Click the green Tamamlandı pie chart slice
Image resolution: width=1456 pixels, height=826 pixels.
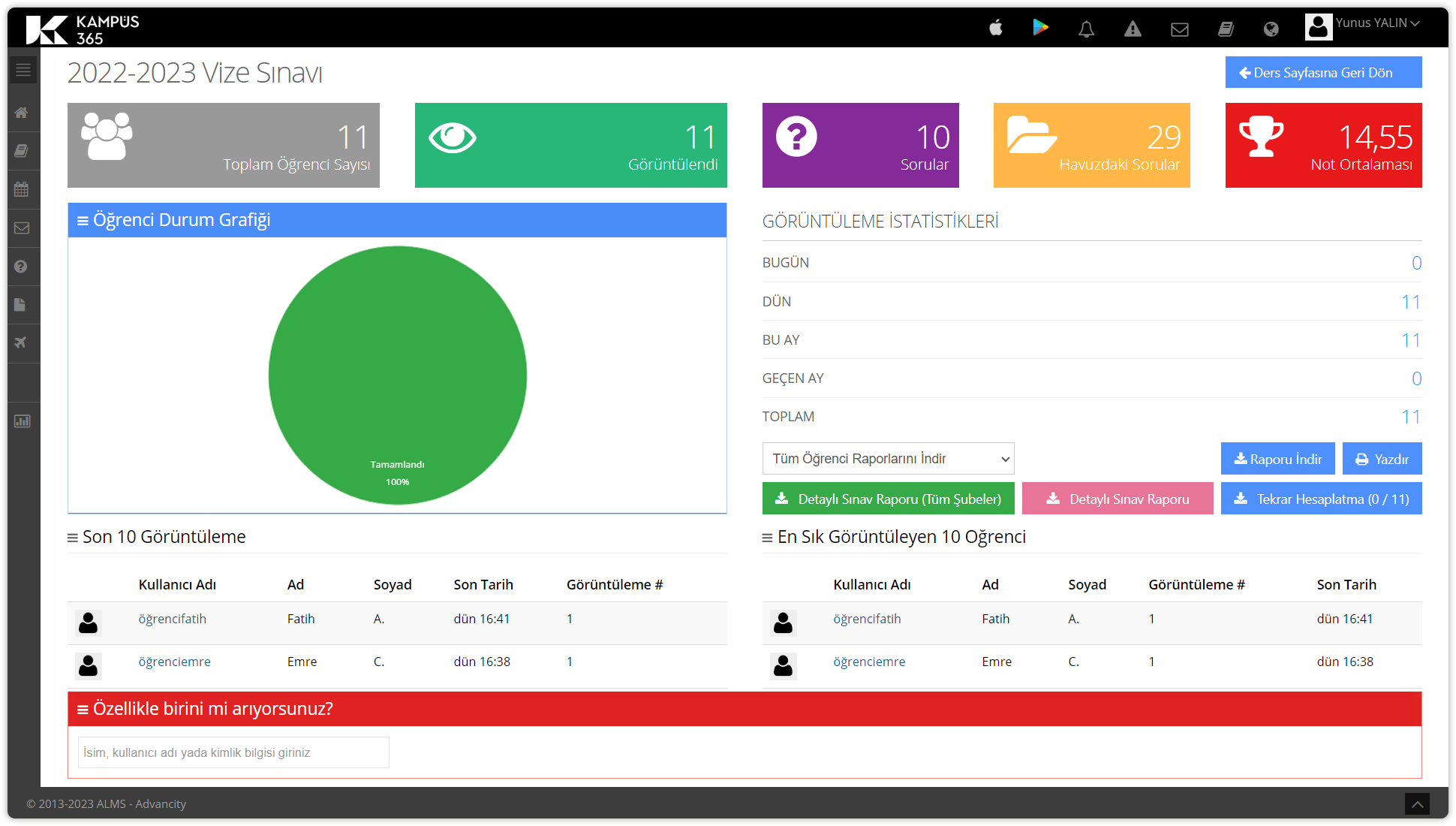(x=397, y=360)
